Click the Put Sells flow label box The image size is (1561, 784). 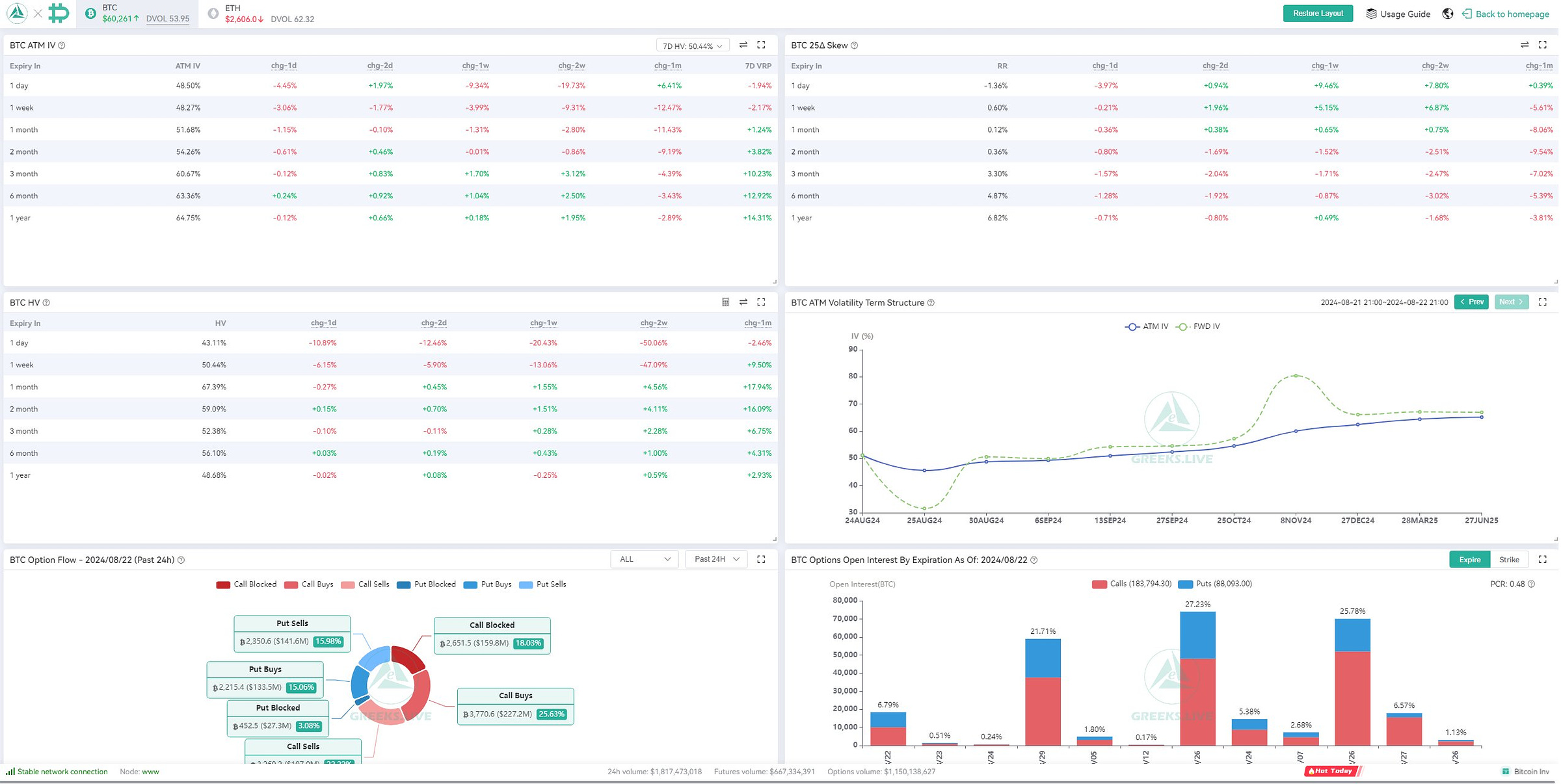point(293,634)
